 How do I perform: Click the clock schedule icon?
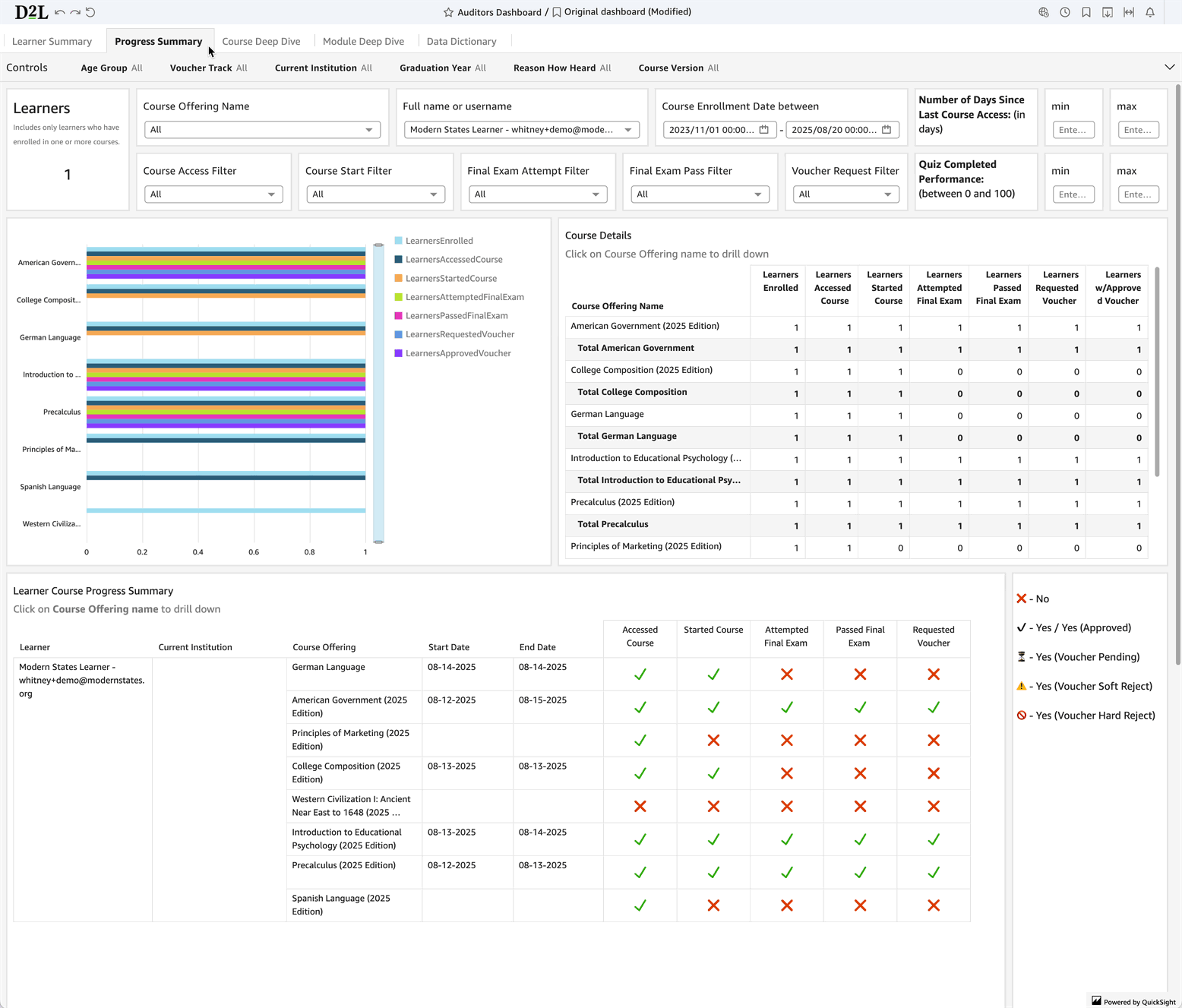pyautogui.click(x=1065, y=12)
